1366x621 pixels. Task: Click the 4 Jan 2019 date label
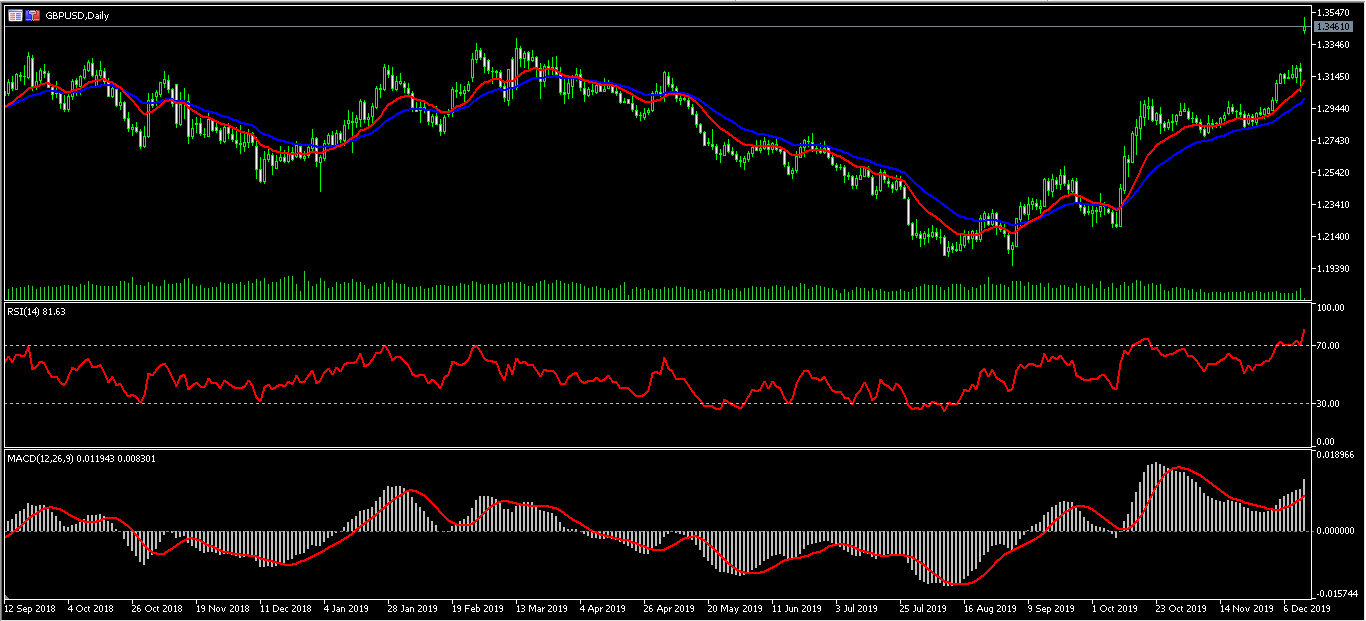[x=347, y=608]
